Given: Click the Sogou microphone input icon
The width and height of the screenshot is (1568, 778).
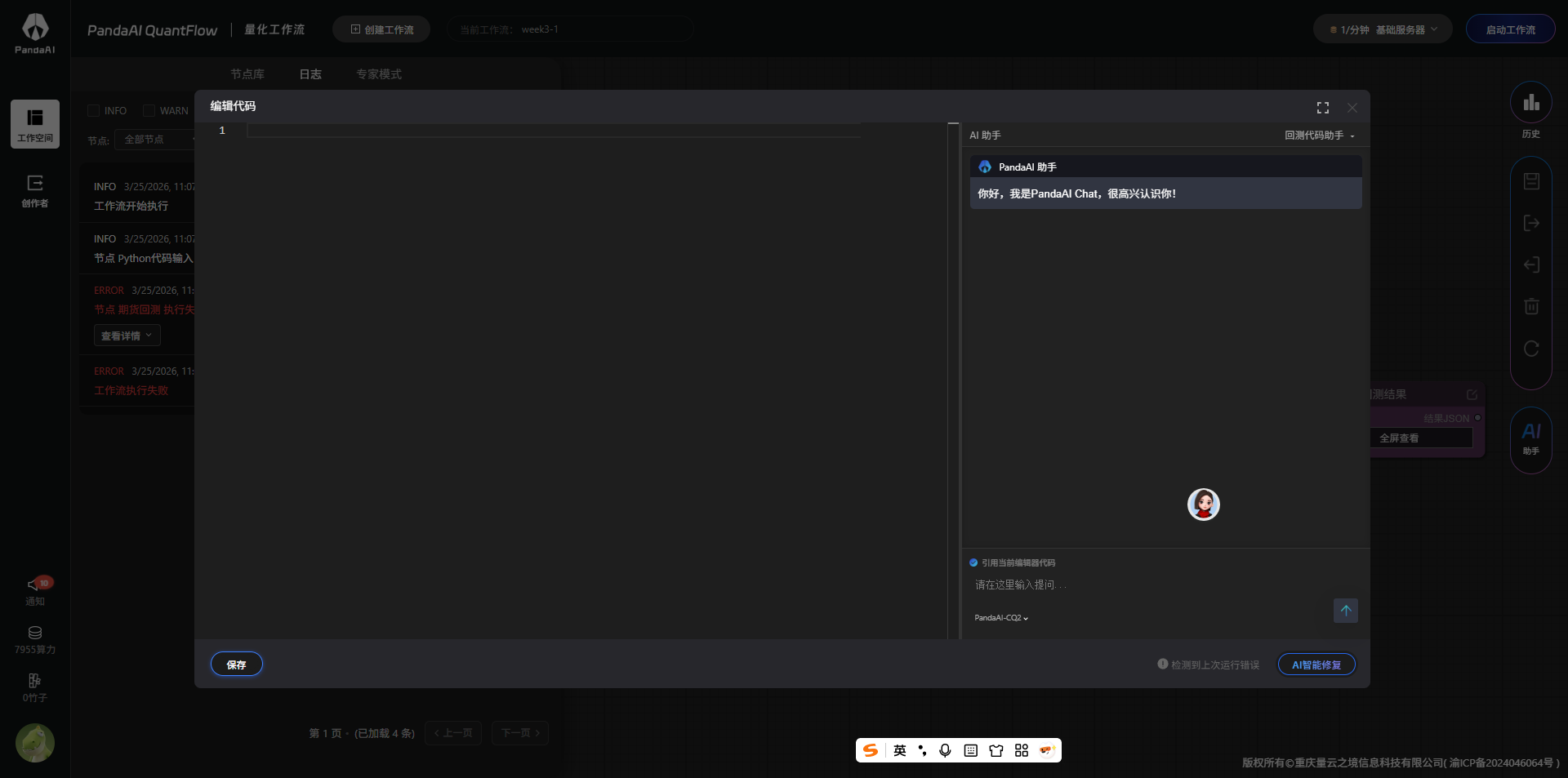Looking at the screenshot, I should click(x=945, y=750).
